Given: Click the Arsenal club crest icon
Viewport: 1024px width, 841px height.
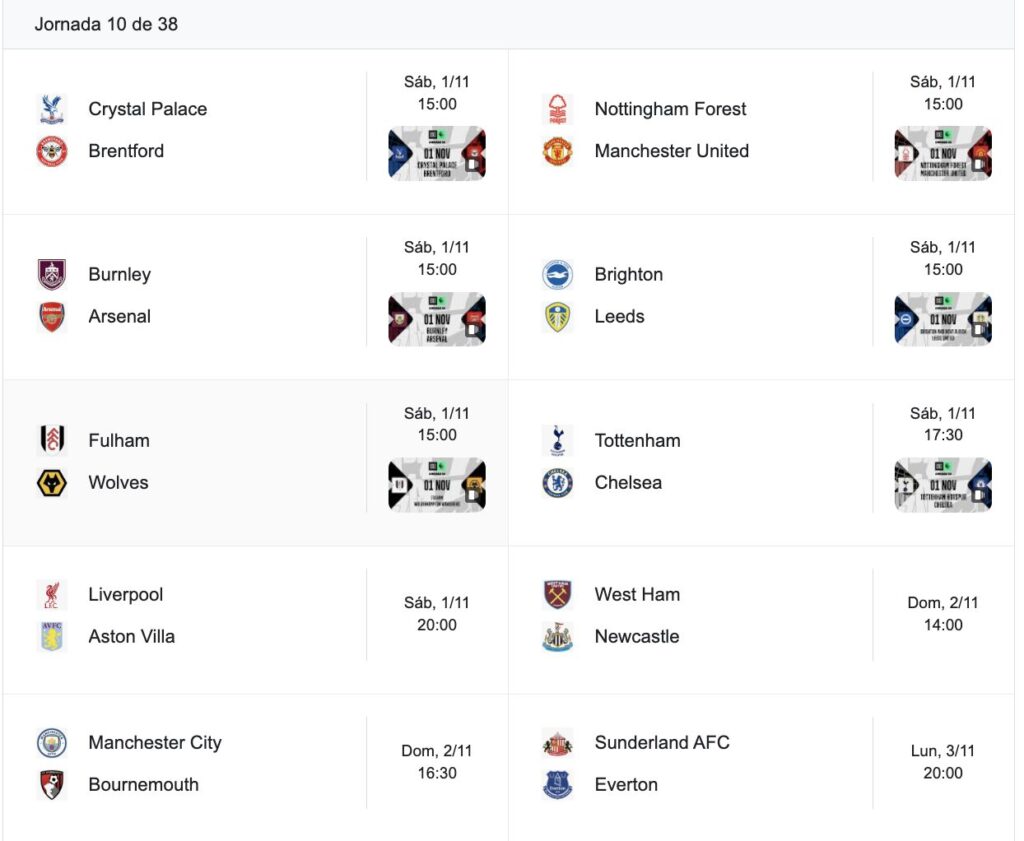Looking at the screenshot, I should [52, 317].
